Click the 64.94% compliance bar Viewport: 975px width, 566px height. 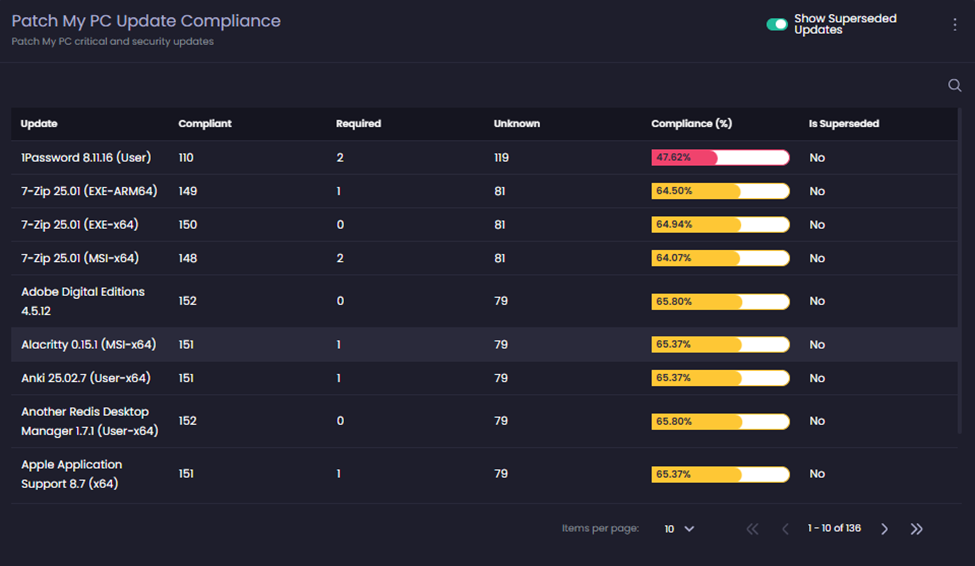pos(721,225)
